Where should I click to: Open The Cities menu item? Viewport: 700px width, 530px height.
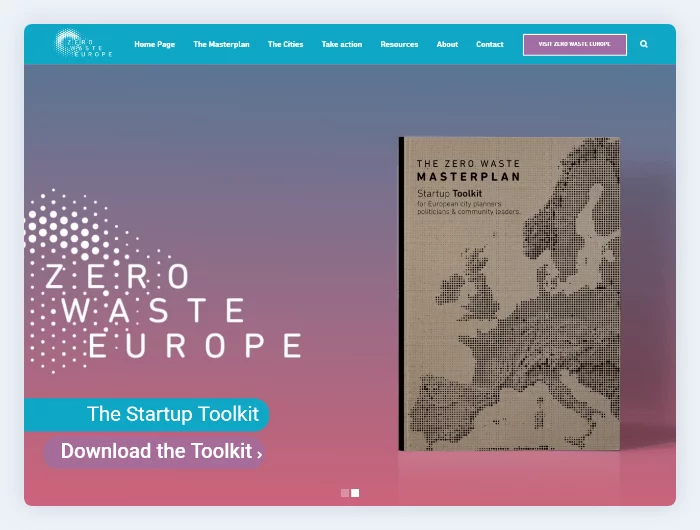285,44
